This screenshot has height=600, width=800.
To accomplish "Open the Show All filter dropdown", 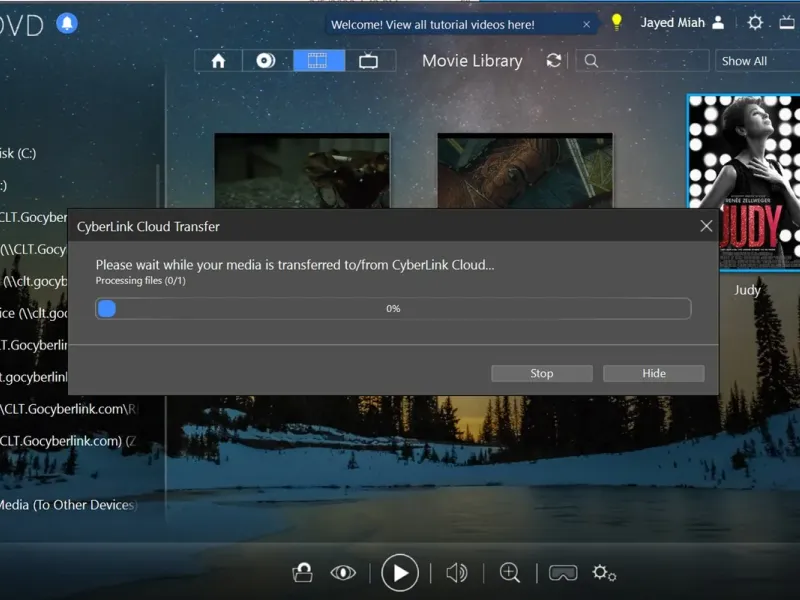I will (757, 61).
